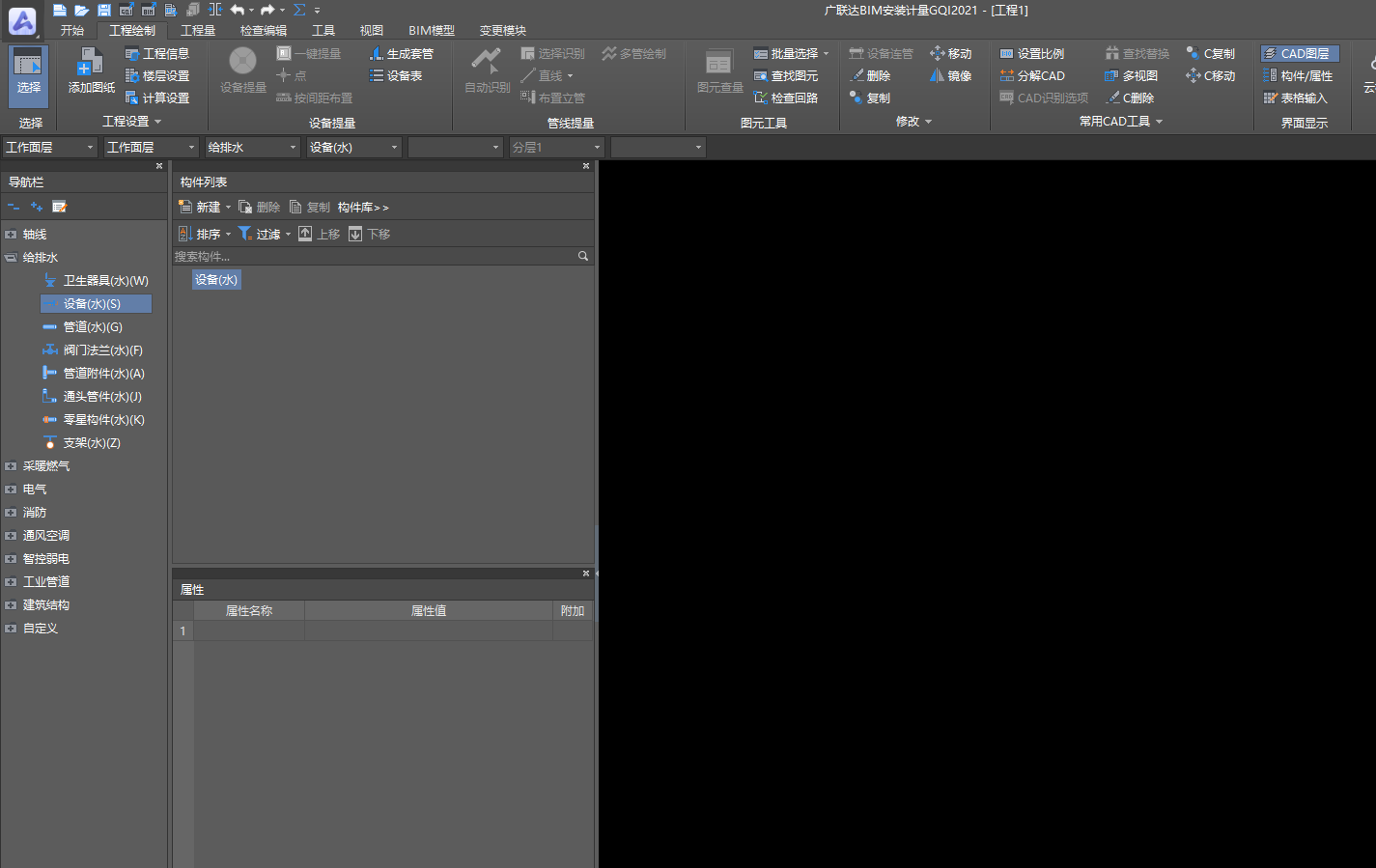Open 工程信息 project info

[157, 54]
